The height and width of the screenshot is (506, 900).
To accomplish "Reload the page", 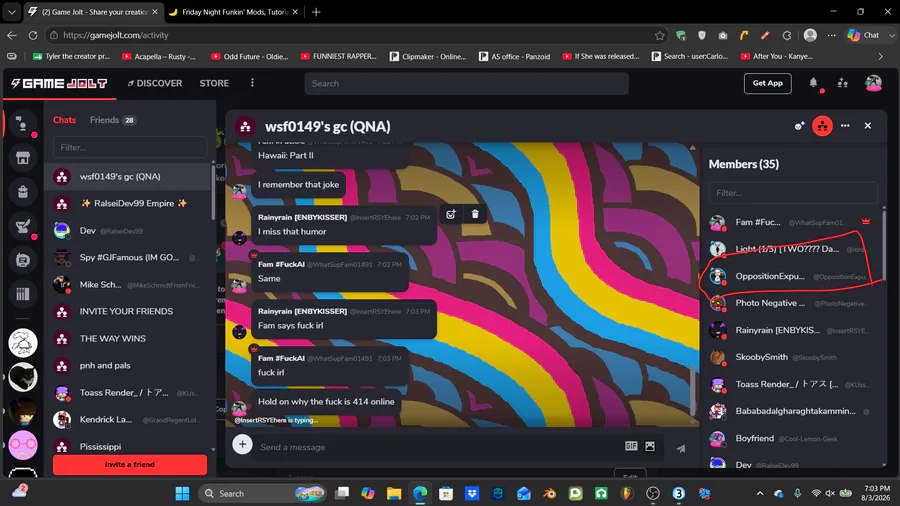I will coord(33,36).
